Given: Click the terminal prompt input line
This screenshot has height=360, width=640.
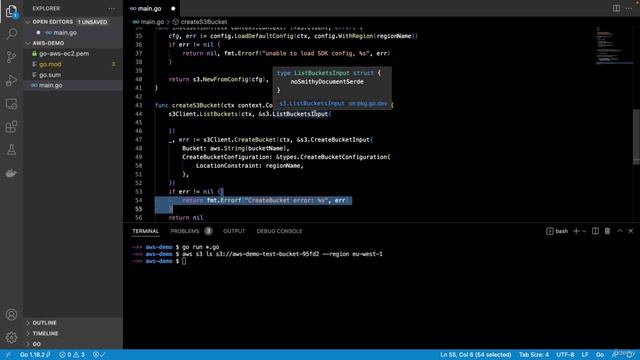Looking at the screenshot, I should [184, 261].
